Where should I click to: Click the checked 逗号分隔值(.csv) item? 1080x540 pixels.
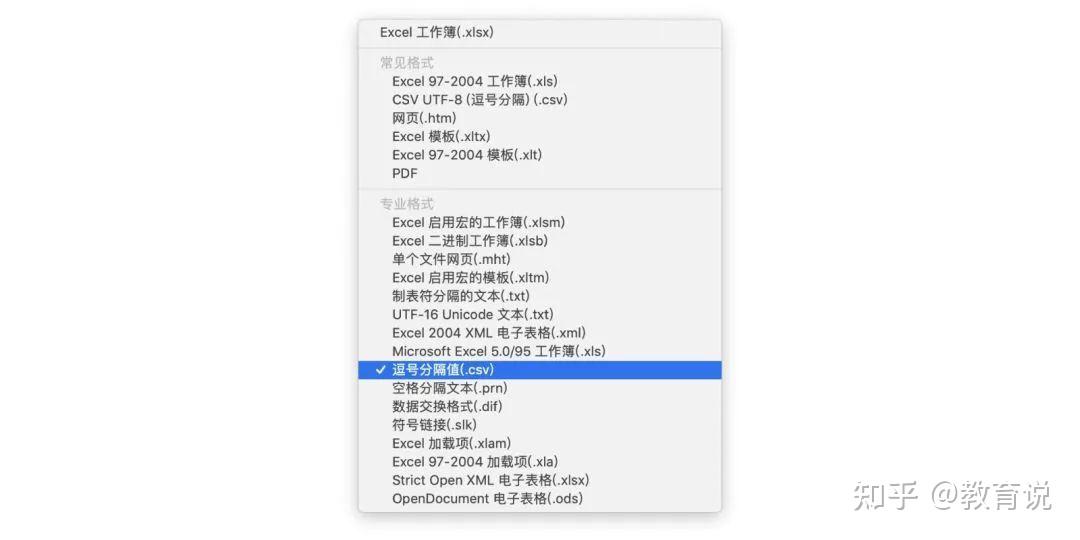click(539, 370)
